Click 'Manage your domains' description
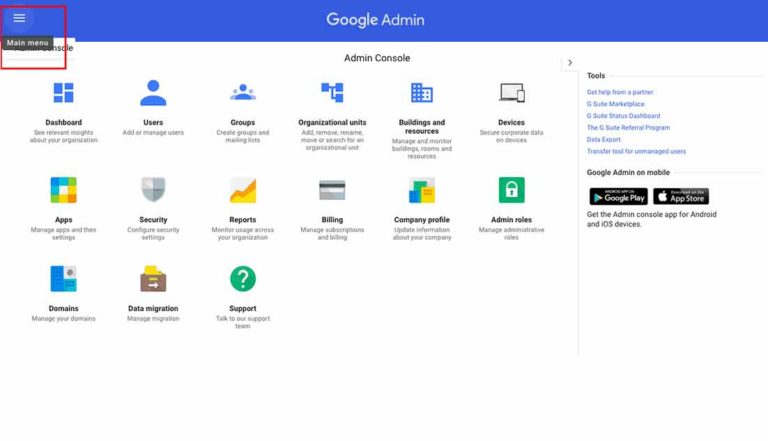Image resolution: width=768 pixels, height=441 pixels. click(64, 318)
